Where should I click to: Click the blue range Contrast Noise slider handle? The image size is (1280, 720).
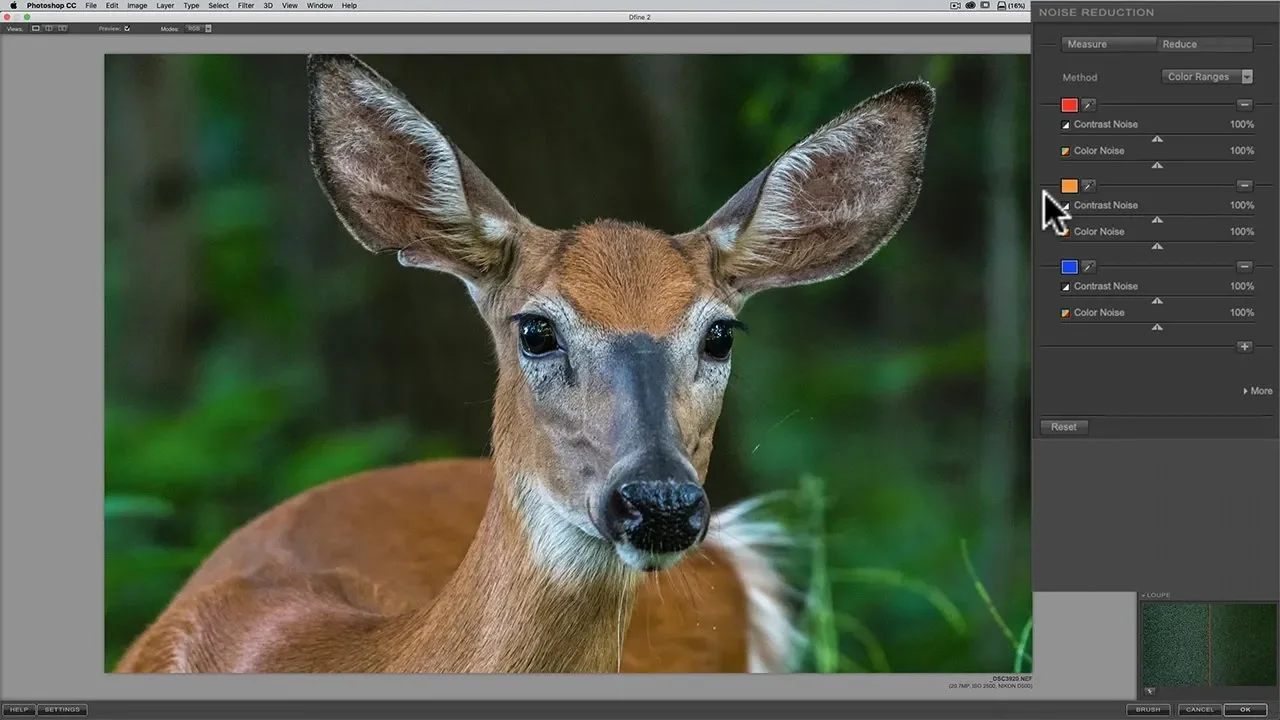click(x=1157, y=301)
